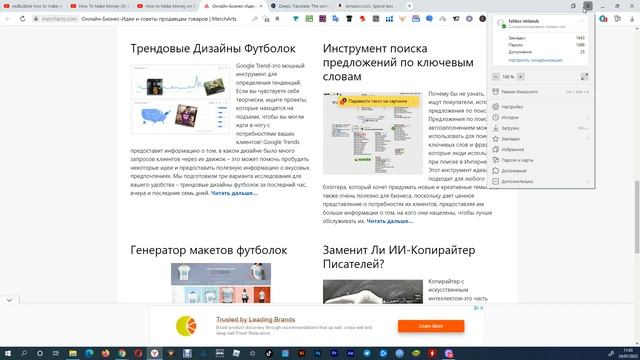Open Telegram from taskbar
This screenshot has width=640, height=360.
click(367, 353)
